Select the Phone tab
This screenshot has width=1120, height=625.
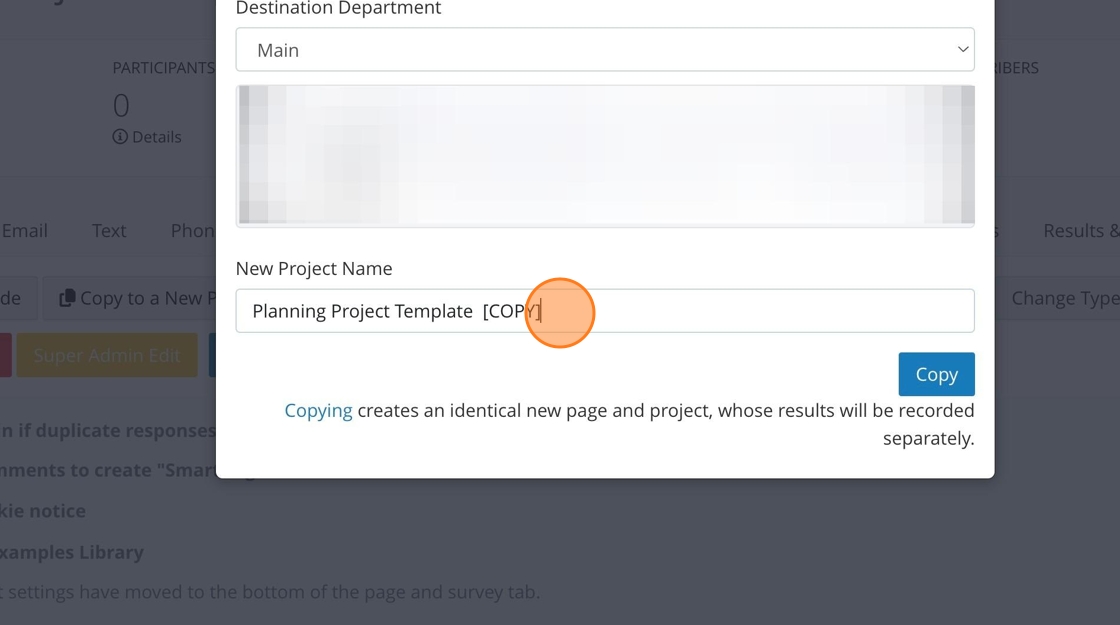pos(192,231)
